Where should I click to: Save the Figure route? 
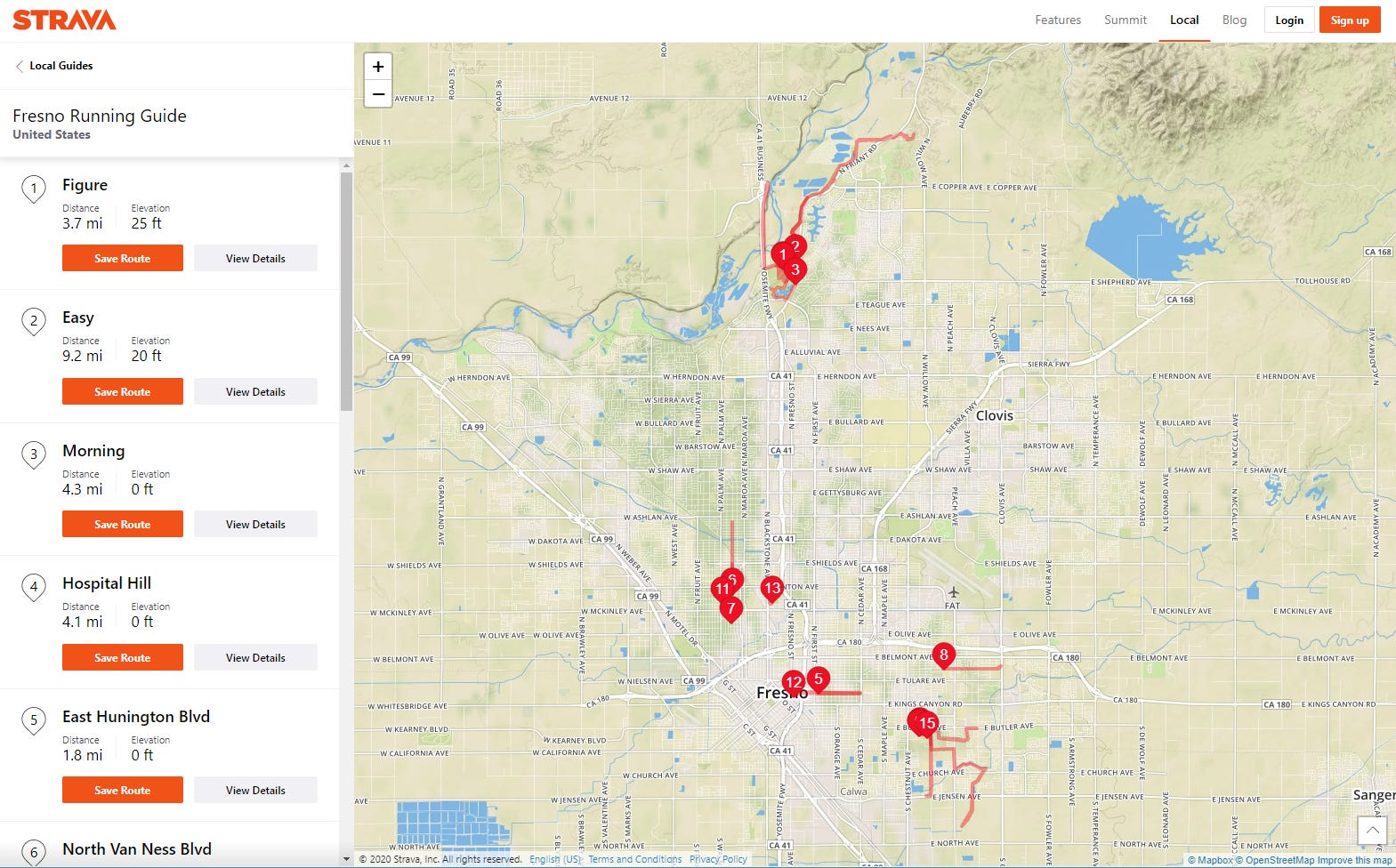[123, 258]
